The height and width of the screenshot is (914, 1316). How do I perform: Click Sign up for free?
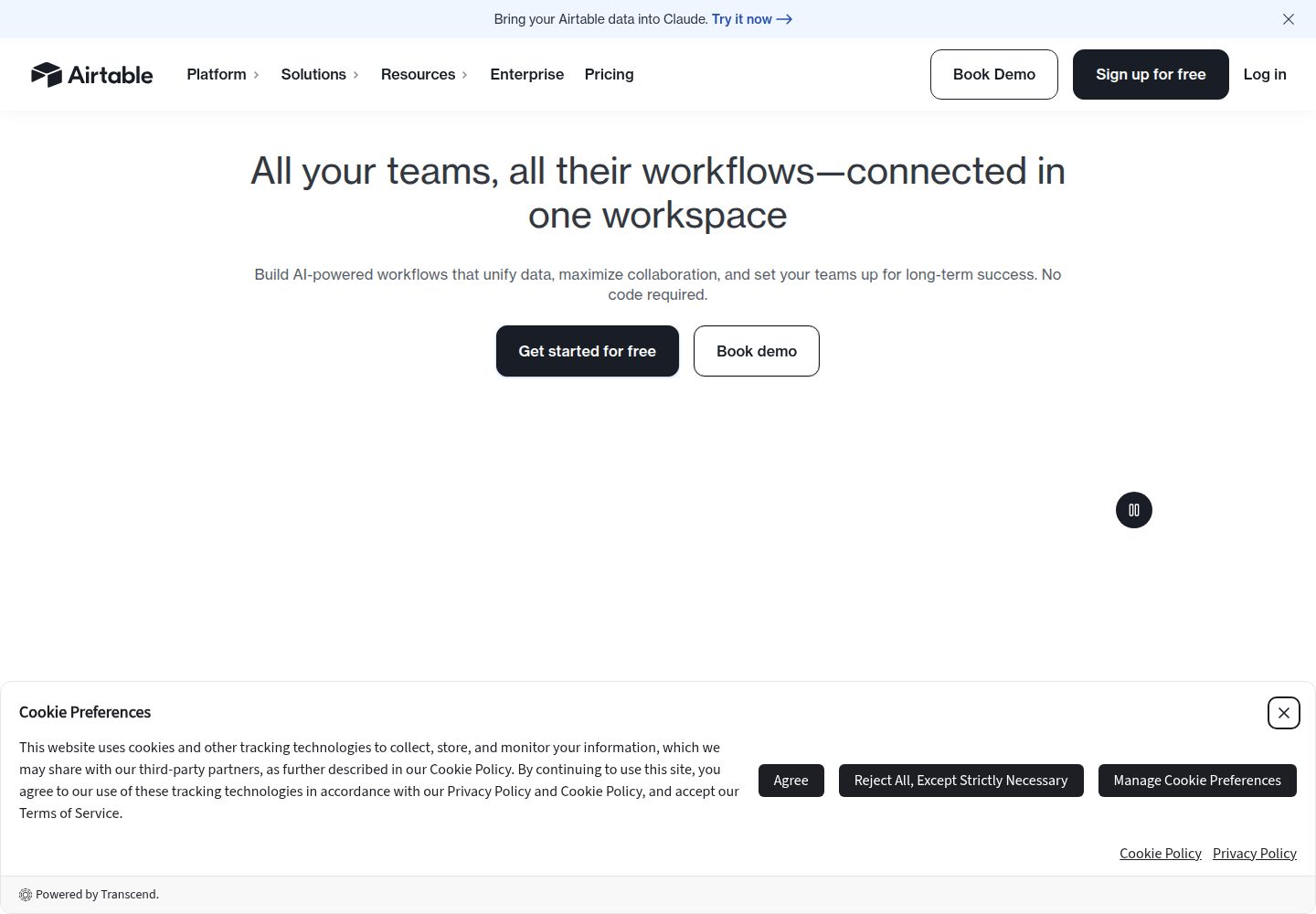pyautogui.click(x=1151, y=74)
